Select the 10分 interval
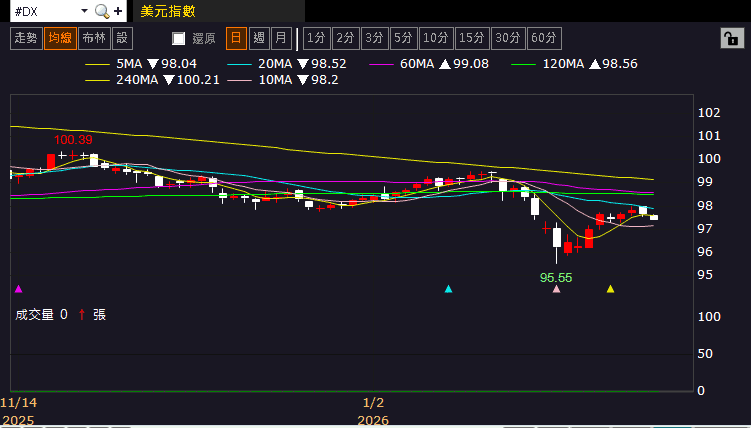The image size is (751, 428). (x=436, y=38)
